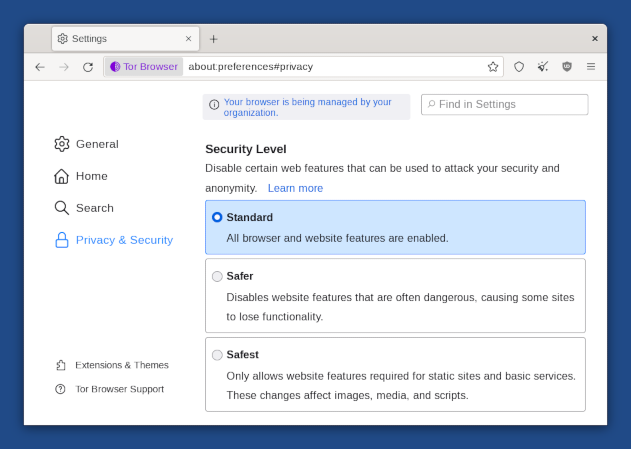Open Extensions & Themes
Viewport: 631px width, 449px height.
pyautogui.click(x=112, y=365)
